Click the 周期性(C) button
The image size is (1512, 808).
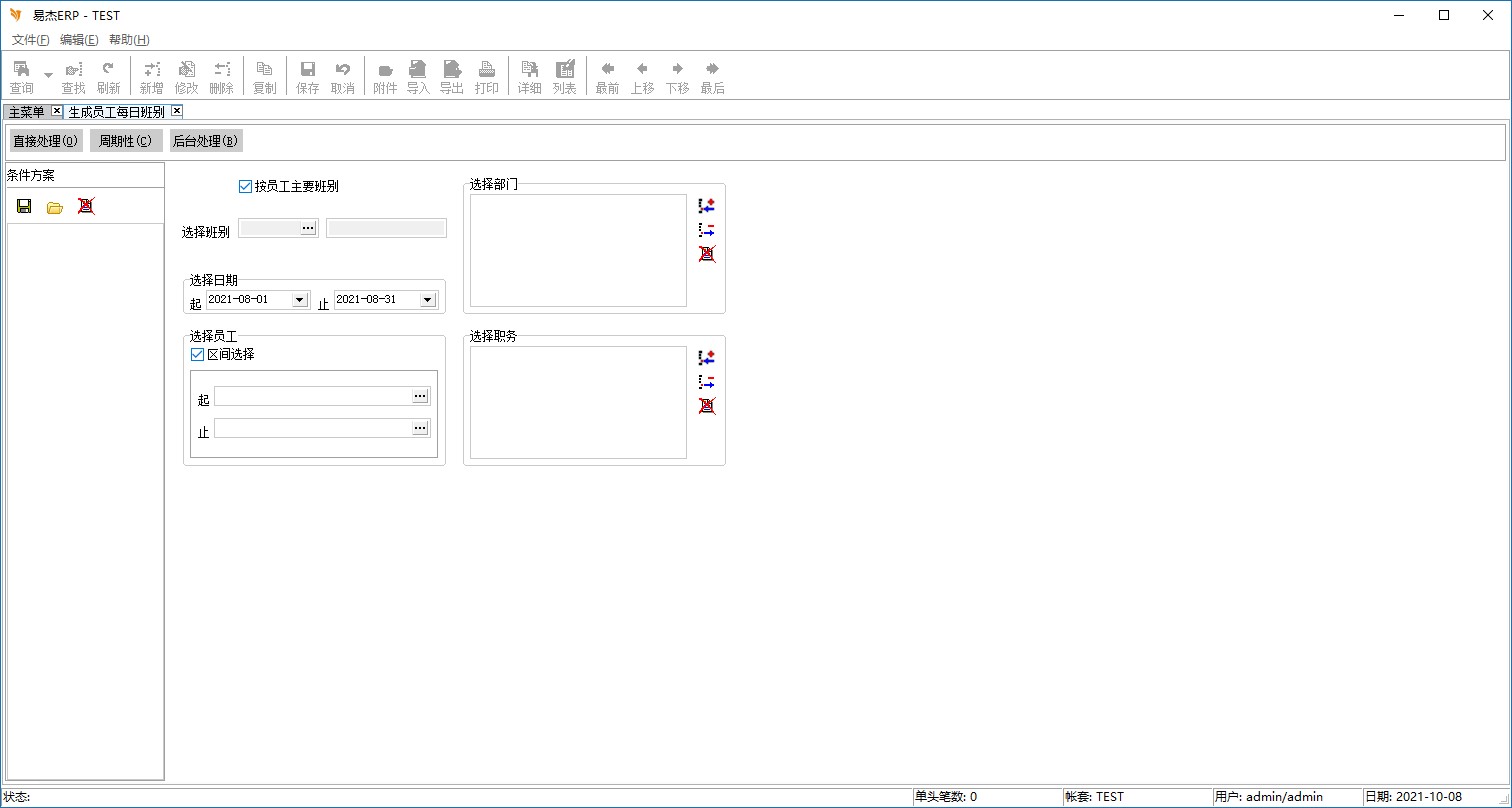coord(126,141)
